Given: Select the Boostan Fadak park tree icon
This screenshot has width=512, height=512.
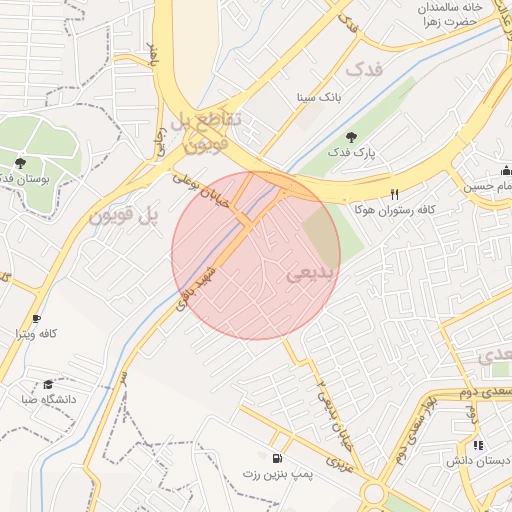Looking at the screenshot, I should pos(20,163).
